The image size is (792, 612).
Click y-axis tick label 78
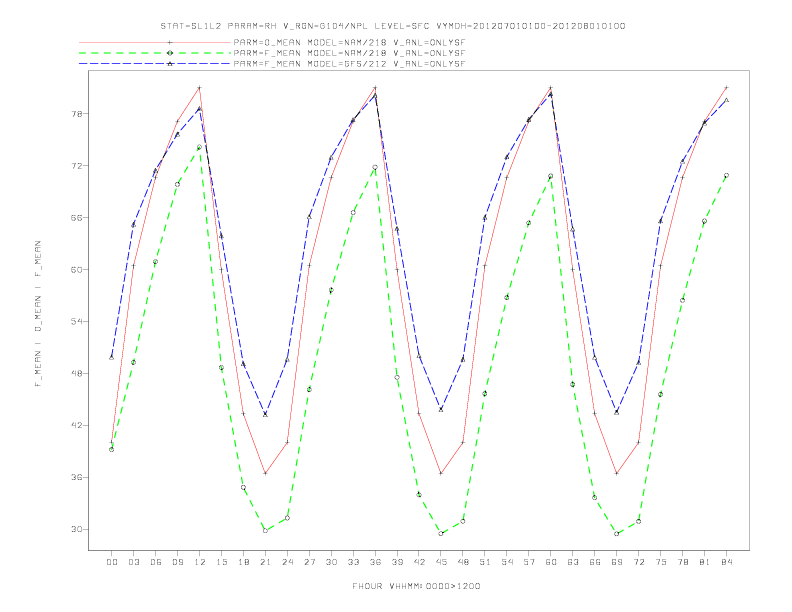(x=76, y=114)
